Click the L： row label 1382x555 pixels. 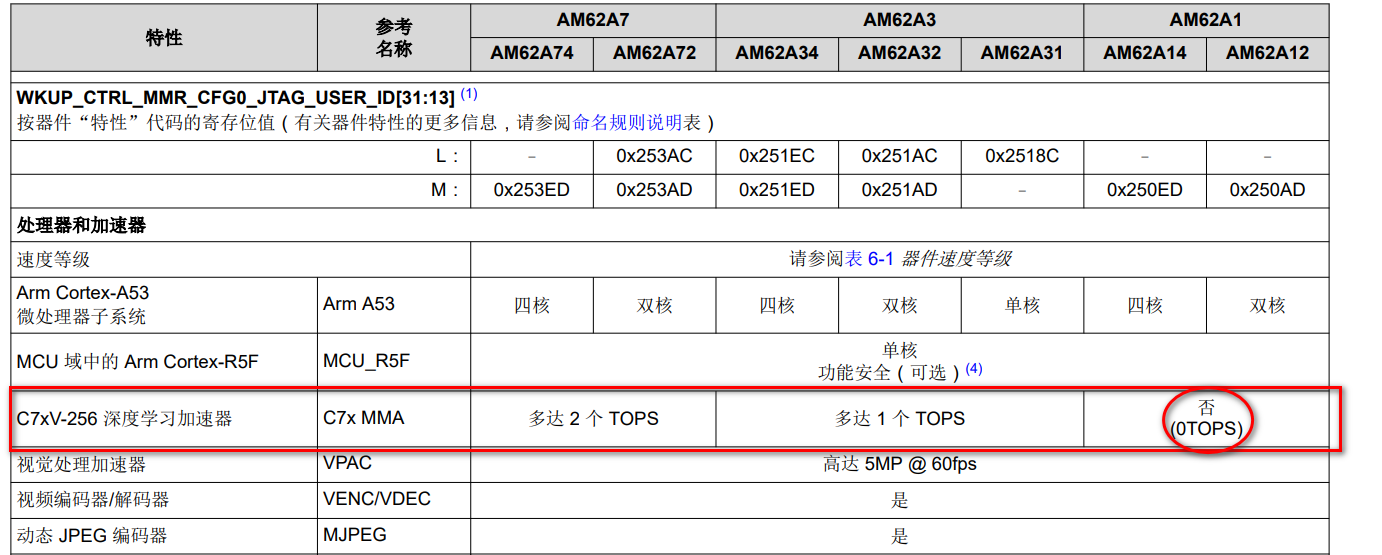tap(447, 156)
